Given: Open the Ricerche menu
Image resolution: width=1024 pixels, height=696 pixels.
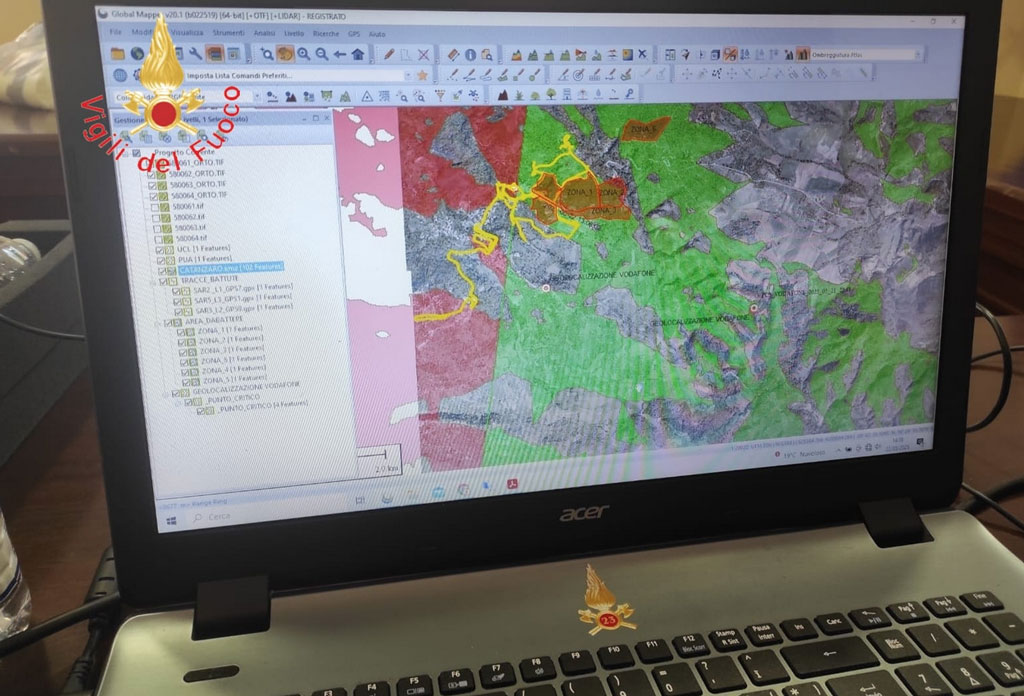Looking at the screenshot, I should pos(326,33).
